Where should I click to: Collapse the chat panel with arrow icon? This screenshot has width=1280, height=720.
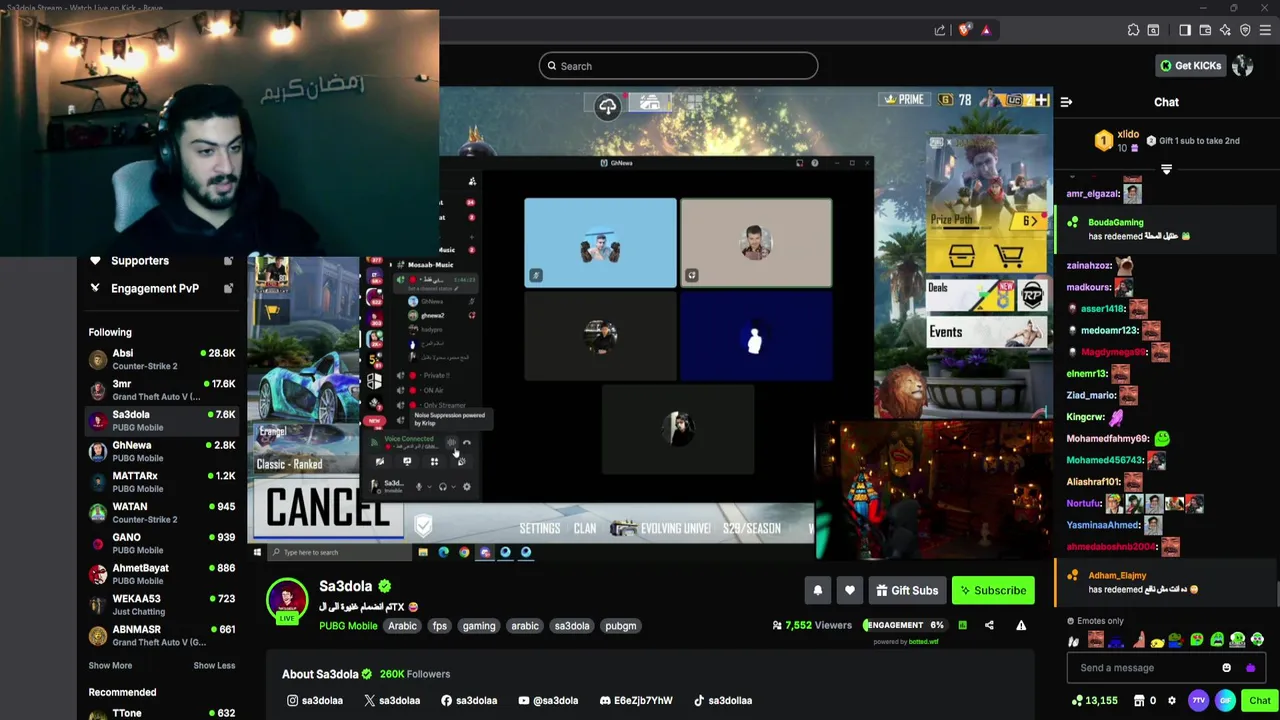pos(1066,102)
